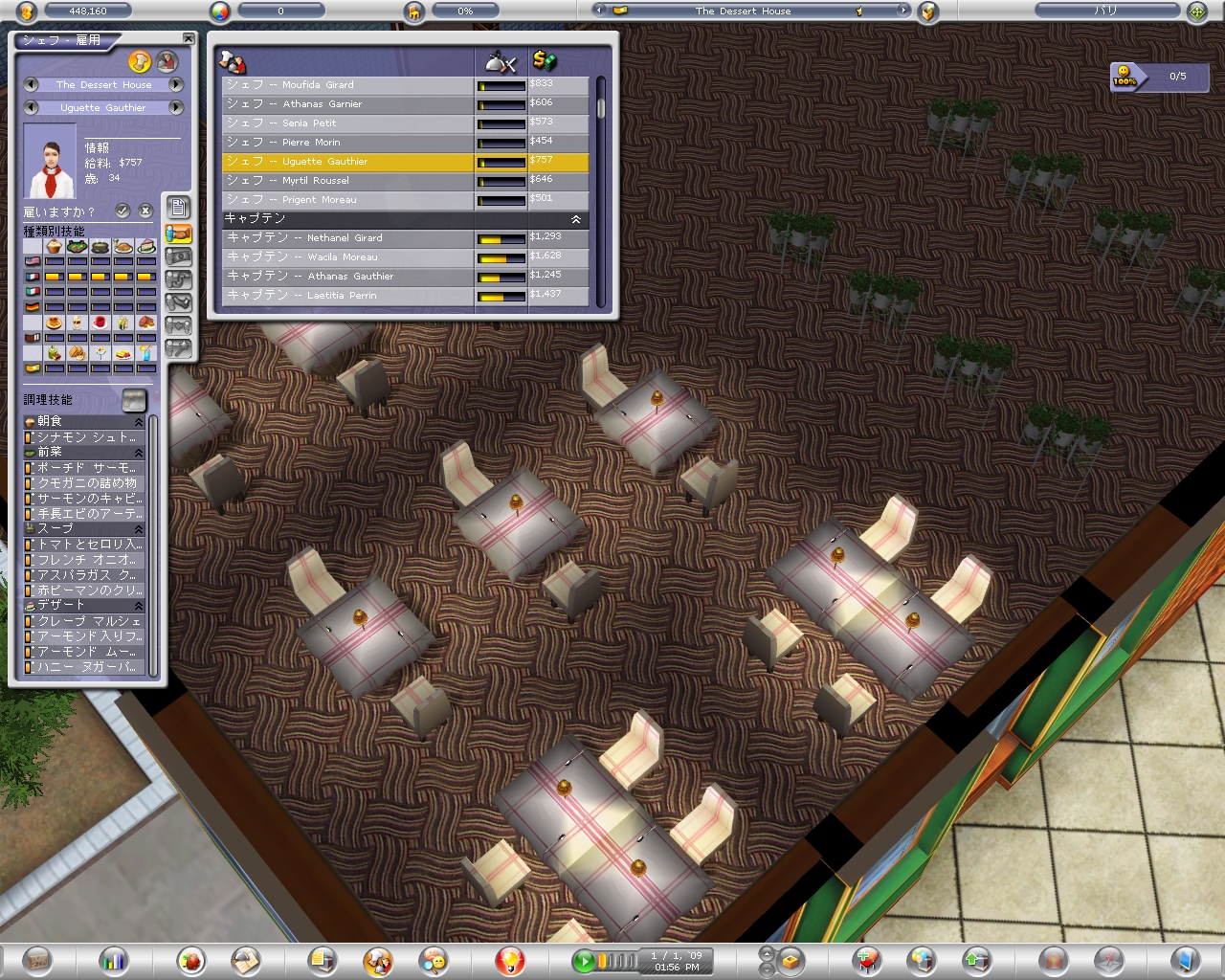
Task: Click the 100% satisfaction smiley indicator
Action: [1125, 76]
